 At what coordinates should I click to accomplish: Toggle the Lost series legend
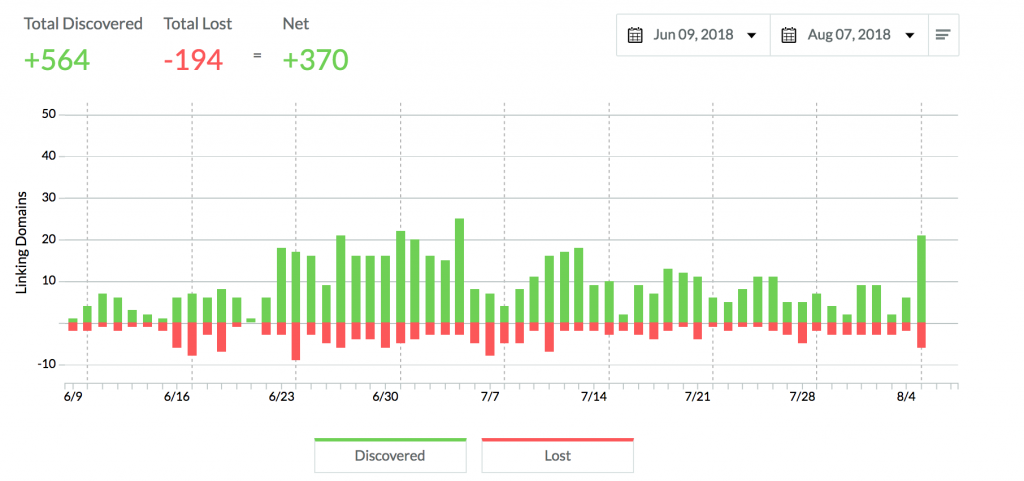557,456
